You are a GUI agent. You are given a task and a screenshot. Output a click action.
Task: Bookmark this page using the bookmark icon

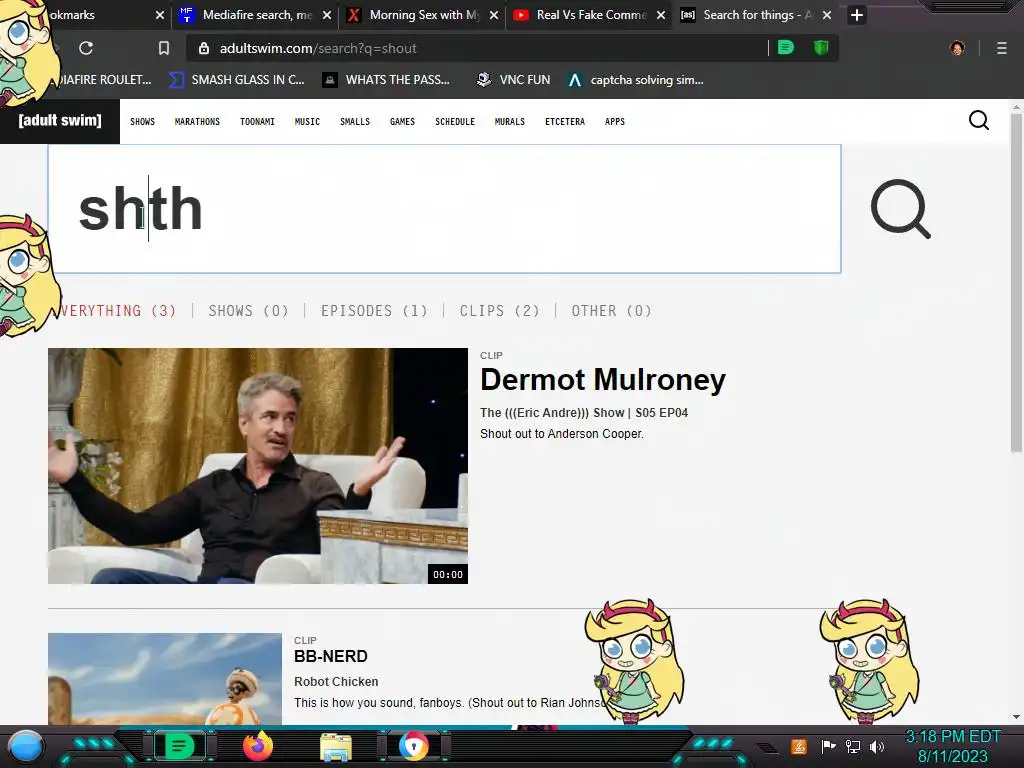pyautogui.click(x=164, y=48)
